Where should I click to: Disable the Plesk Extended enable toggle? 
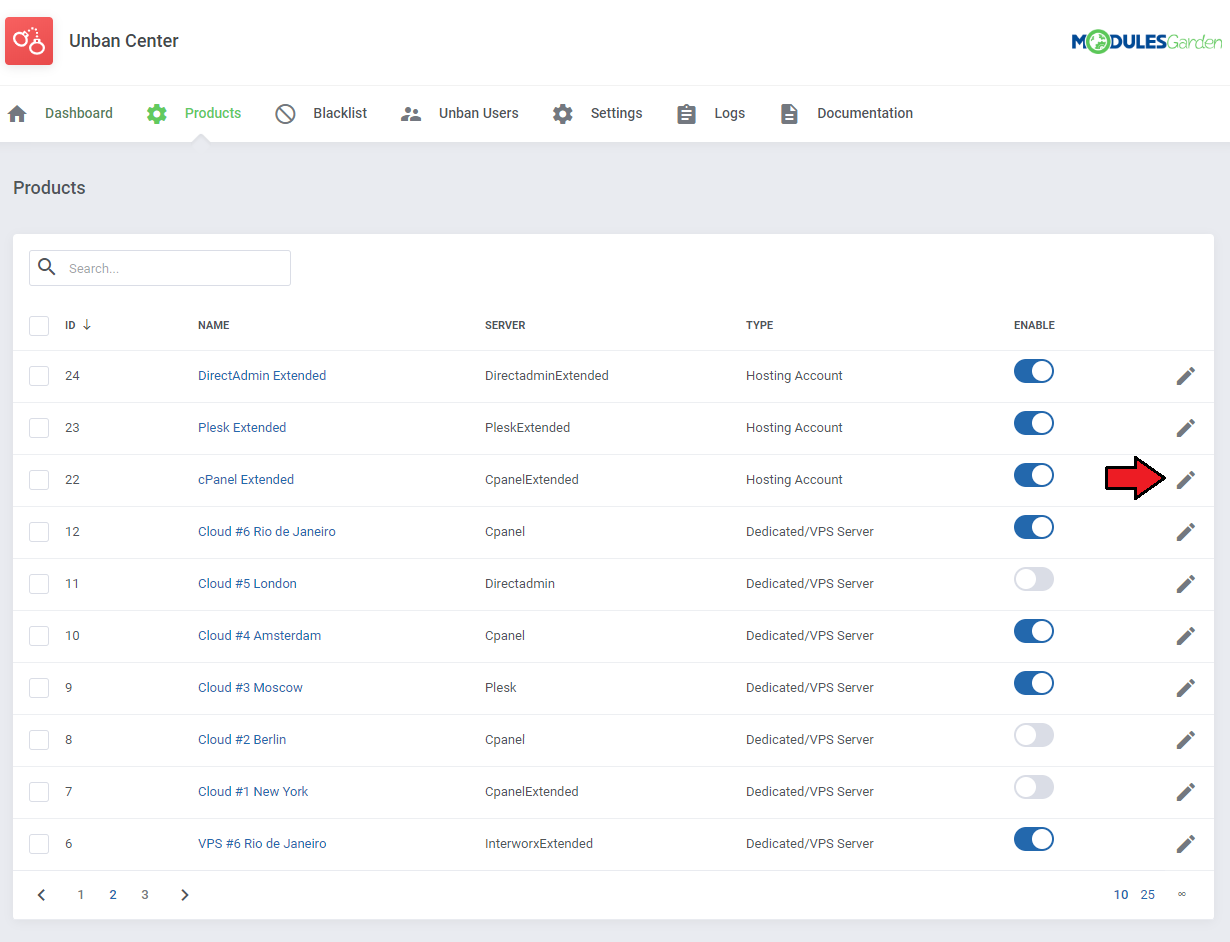click(1034, 424)
